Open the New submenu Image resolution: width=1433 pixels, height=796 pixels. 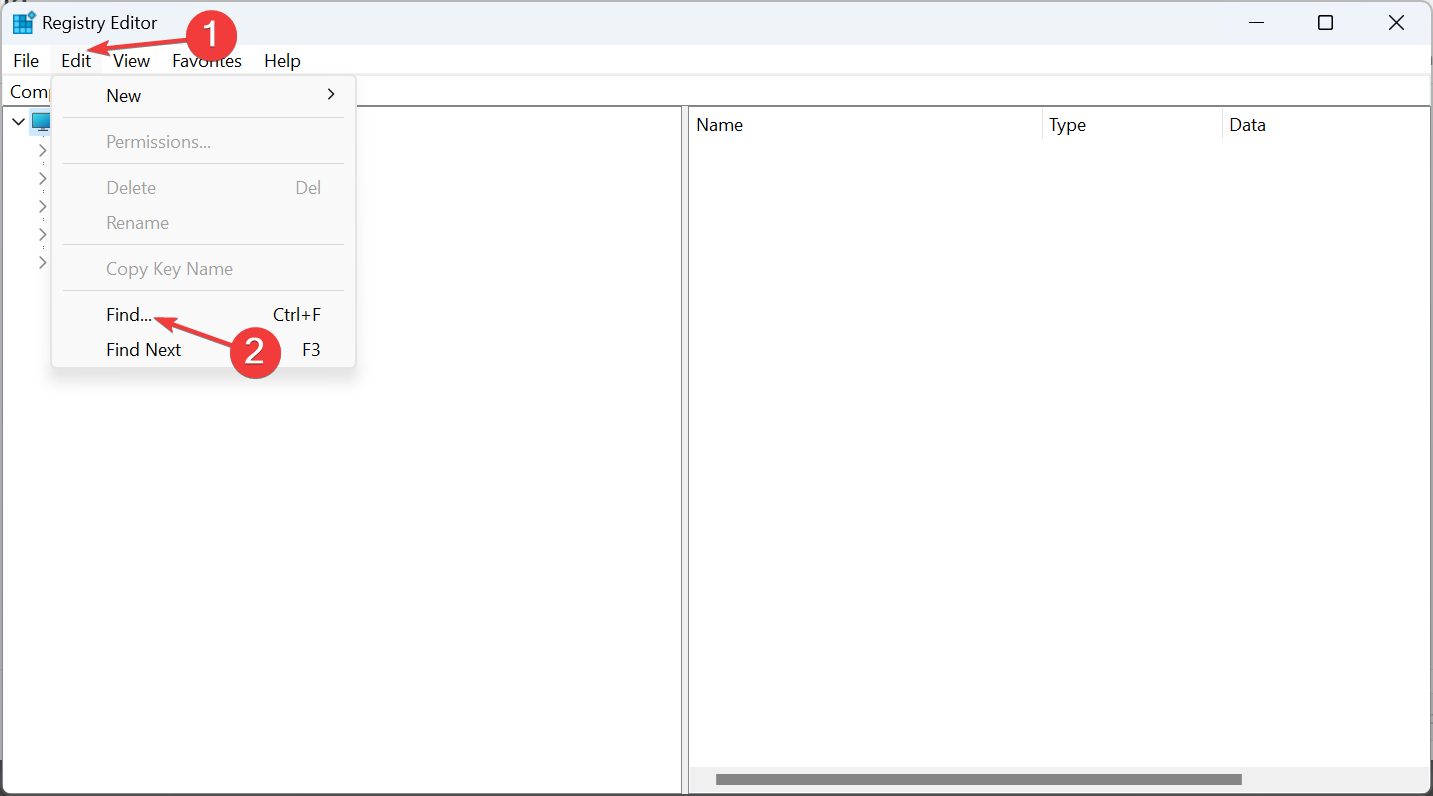pos(203,96)
